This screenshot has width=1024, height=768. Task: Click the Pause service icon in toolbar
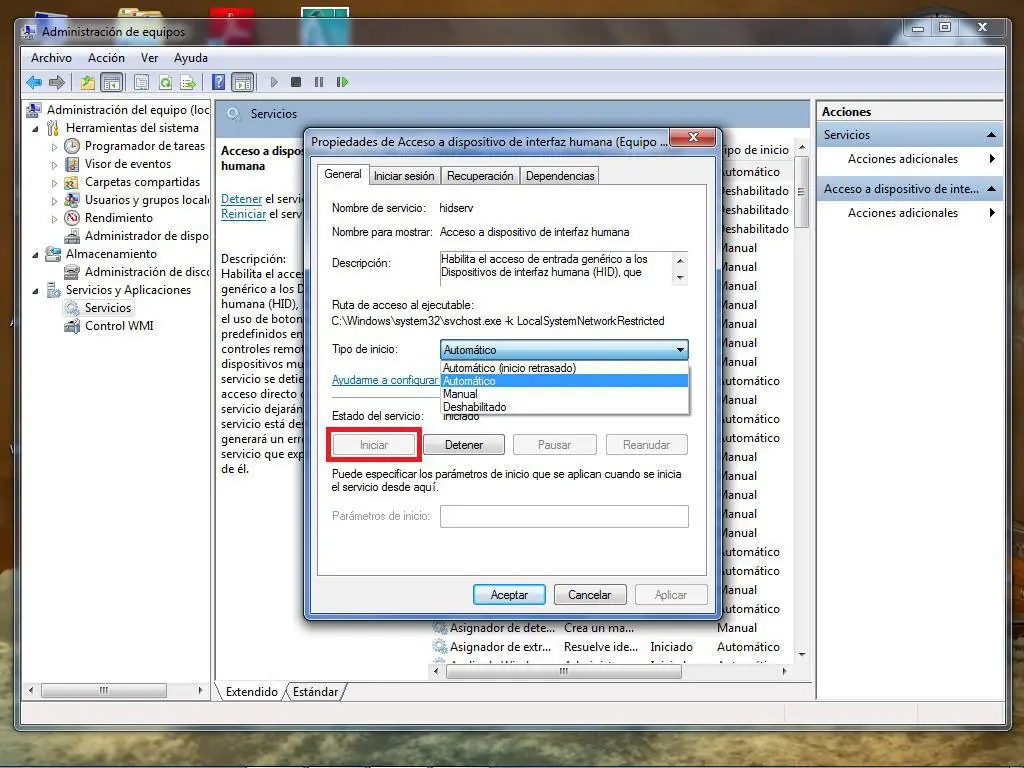tap(319, 82)
